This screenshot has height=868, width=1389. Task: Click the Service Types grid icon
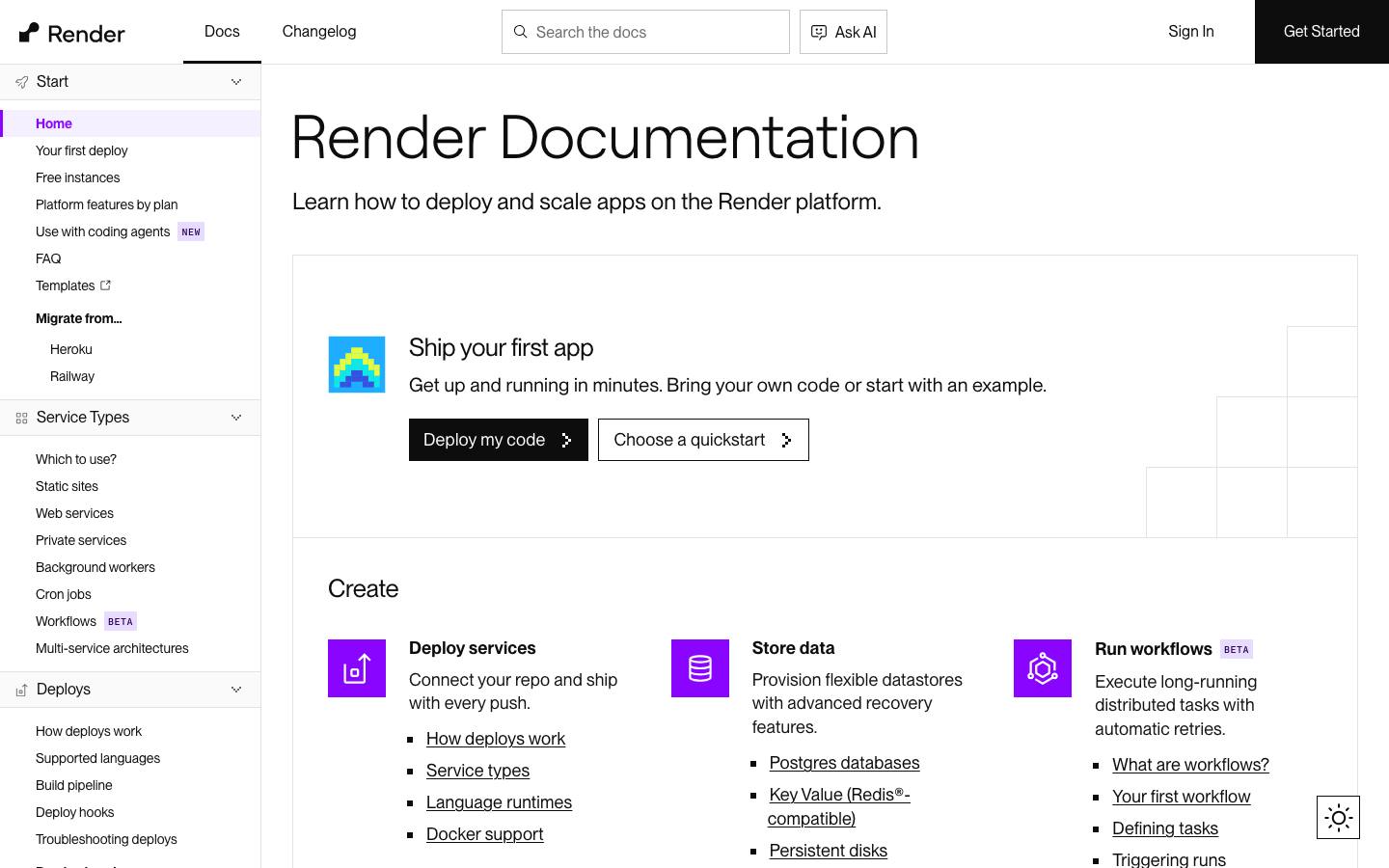(22, 418)
